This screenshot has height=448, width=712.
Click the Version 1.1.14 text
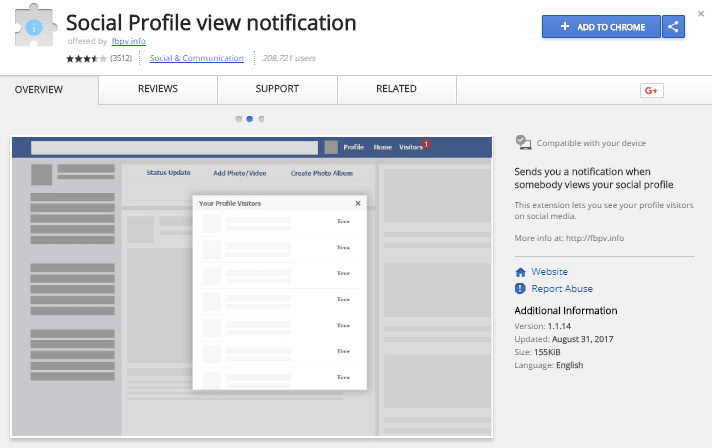[543, 326]
